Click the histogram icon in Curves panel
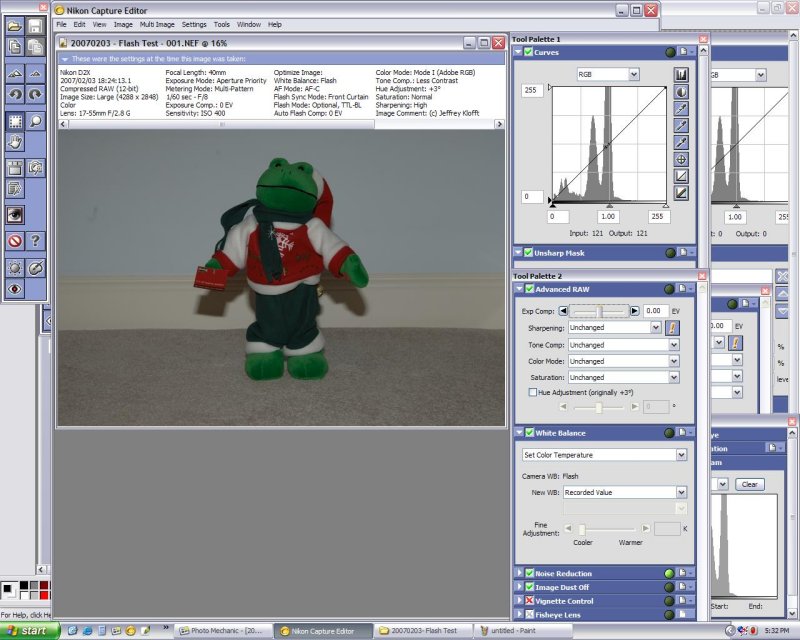This screenshot has height=640, width=800. point(681,75)
